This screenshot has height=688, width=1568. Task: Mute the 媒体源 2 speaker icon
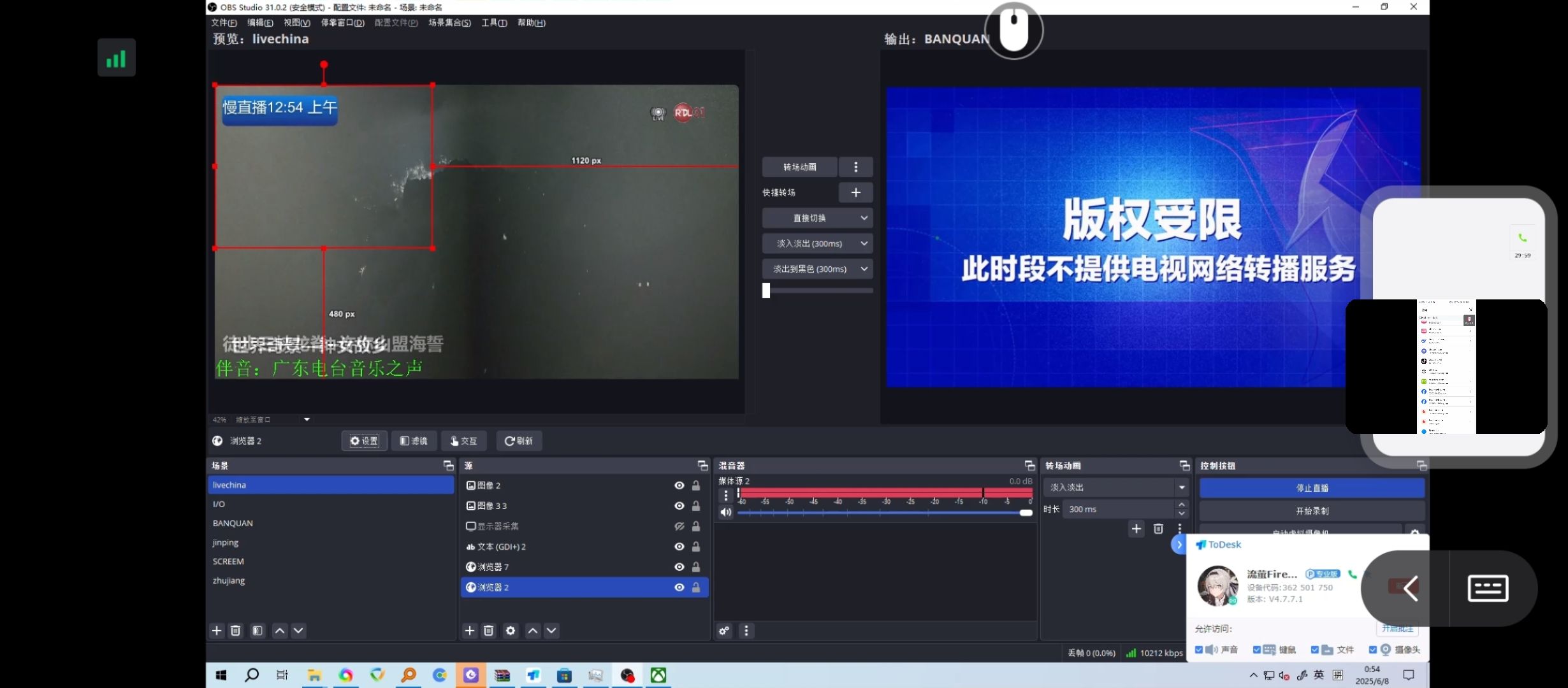pos(725,512)
